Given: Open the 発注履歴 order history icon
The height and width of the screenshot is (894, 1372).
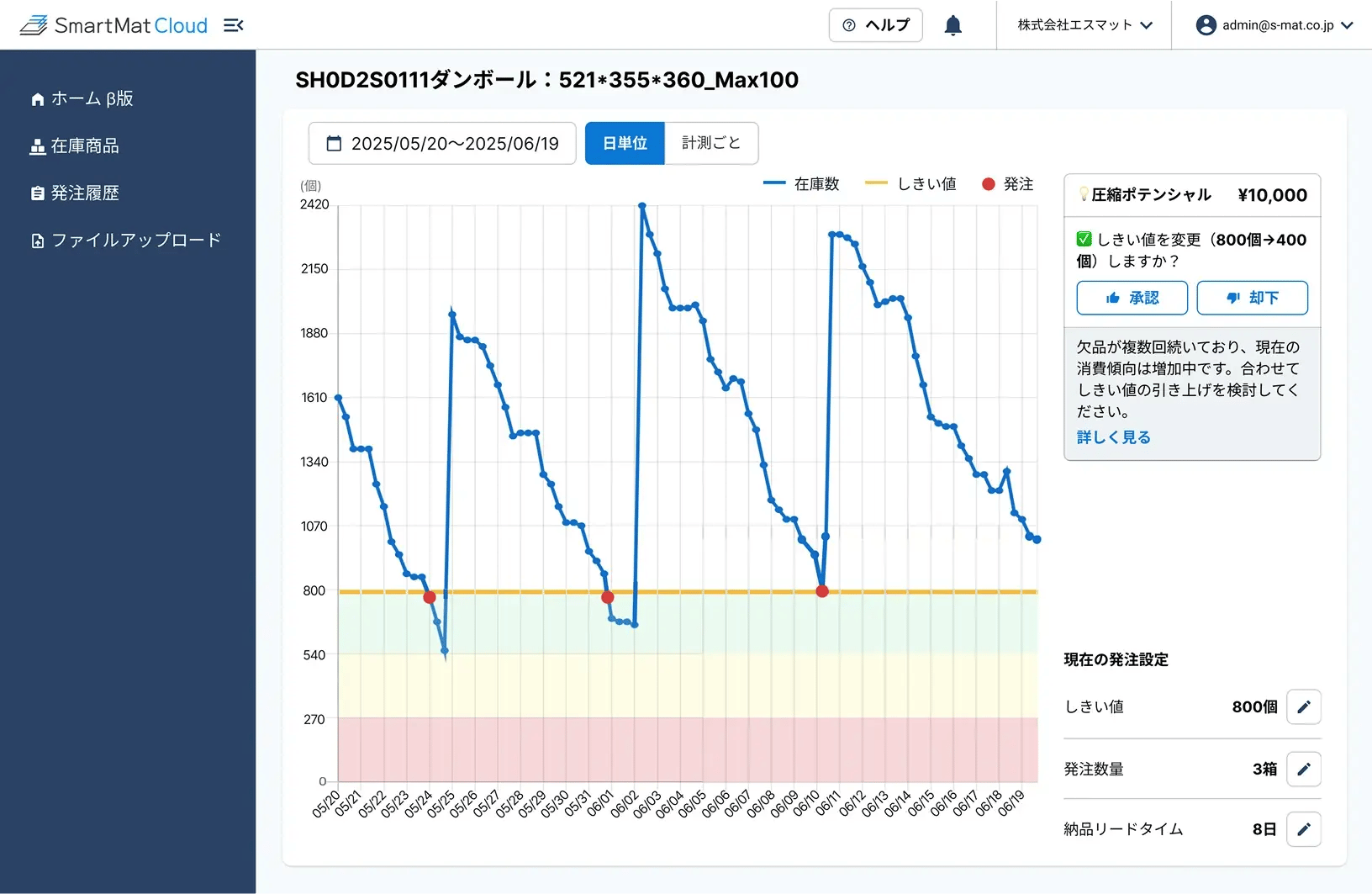Looking at the screenshot, I should tap(37, 193).
